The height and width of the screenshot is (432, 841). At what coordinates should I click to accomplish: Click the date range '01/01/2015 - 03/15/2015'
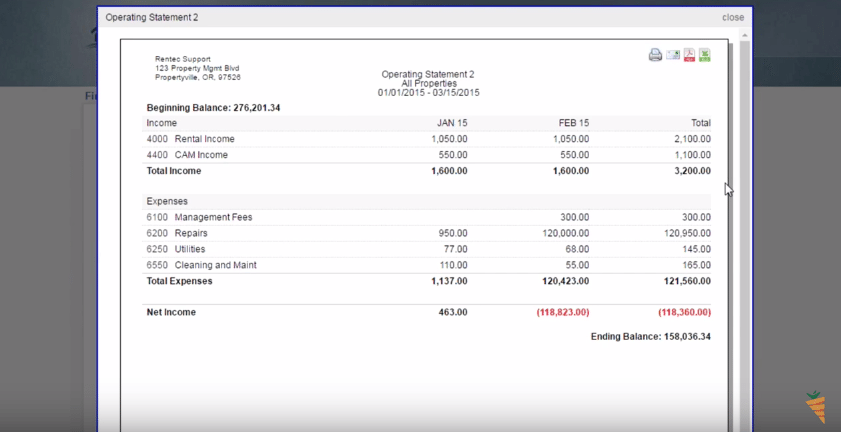429,93
